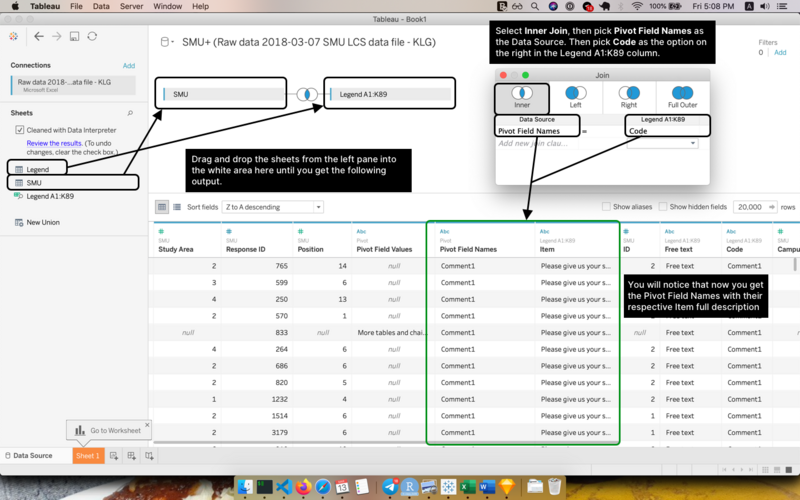Image resolution: width=800 pixels, height=500 pixels.
Task: Uncheck Cleaned with Data Interpreter
Action: pos(19,130)
